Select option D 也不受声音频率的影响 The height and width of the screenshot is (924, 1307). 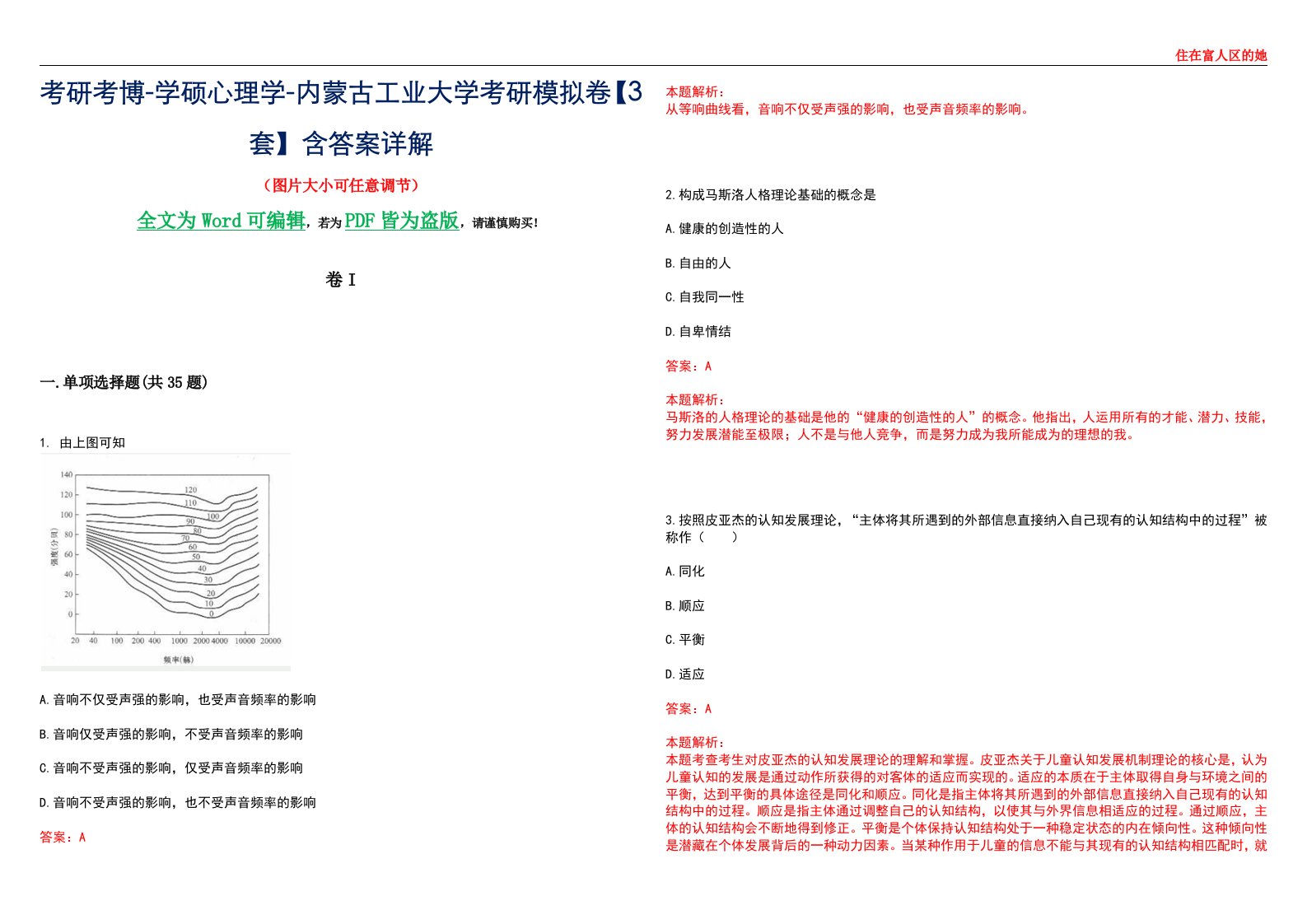(177, 803)
